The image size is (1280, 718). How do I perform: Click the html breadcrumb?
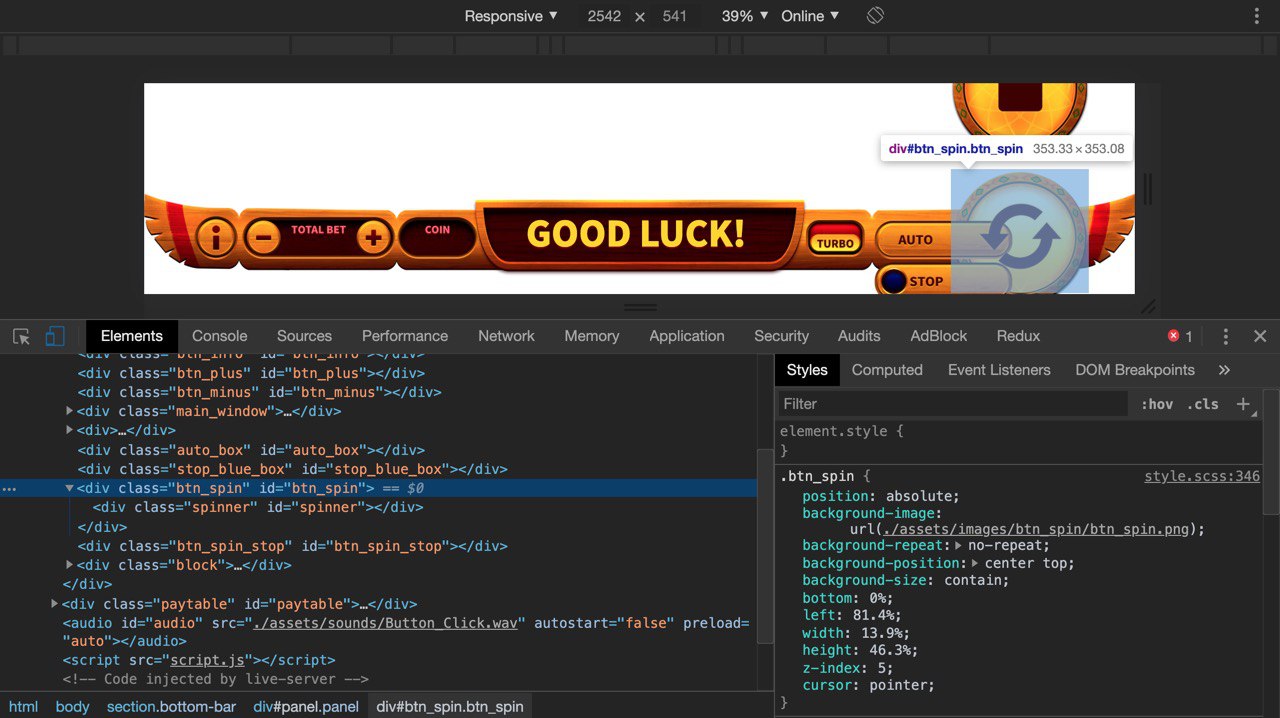(23, 706)
